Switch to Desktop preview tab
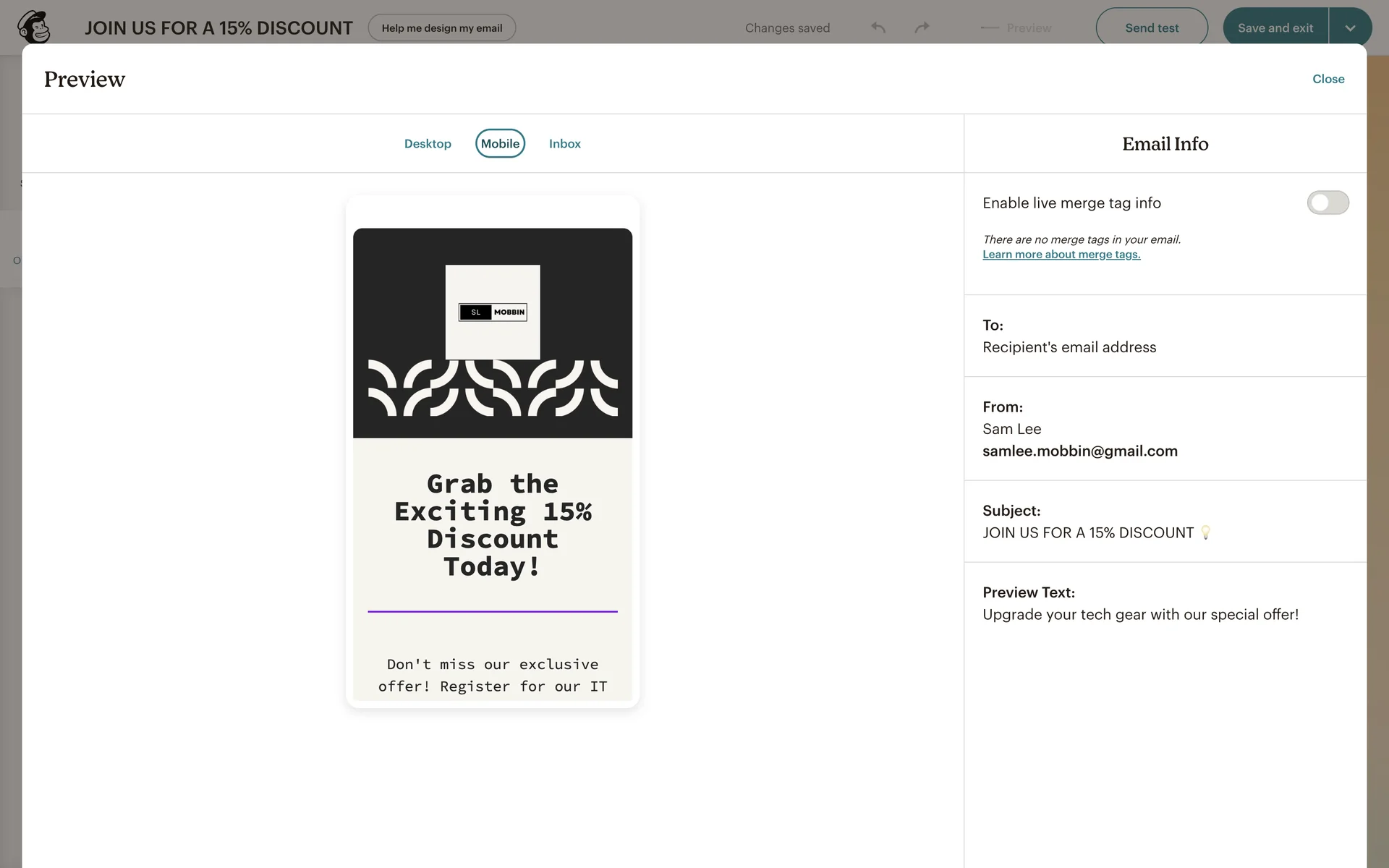 (x=428, y=143)
